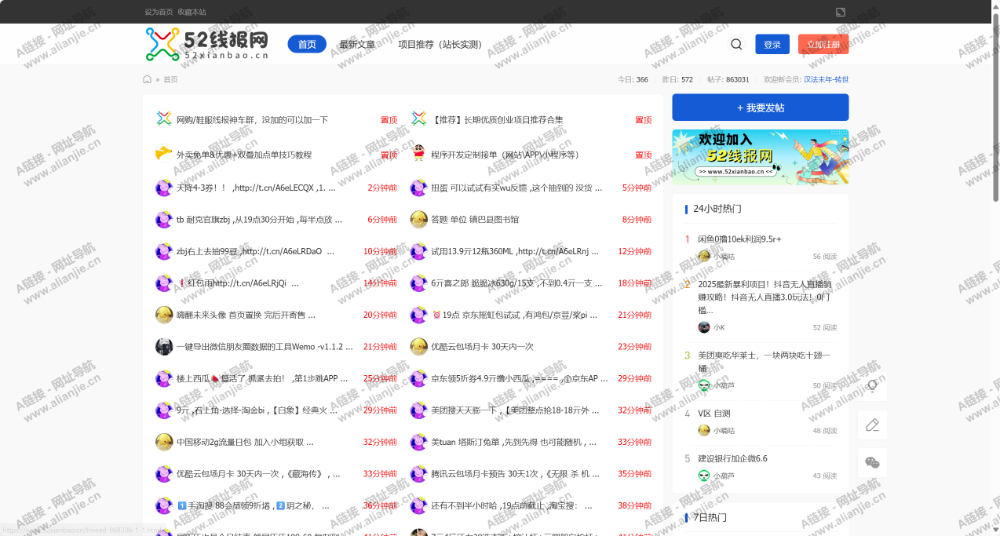Viewport: 1000px width, 536px height.
Task: Open post 腾讯云包场月卡预告
Action: (x=515, y=474)
